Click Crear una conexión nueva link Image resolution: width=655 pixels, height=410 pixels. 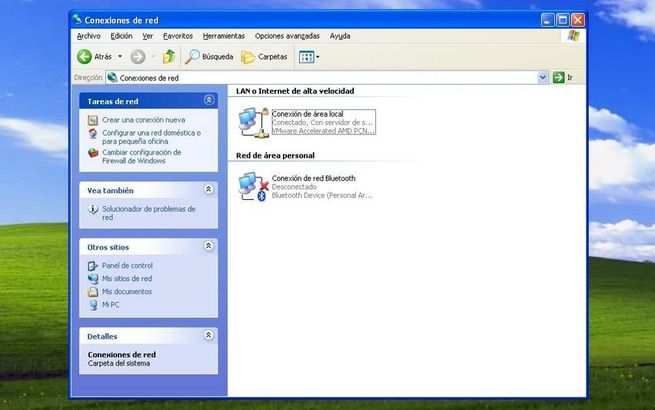pyautogui.click(x=144, y=120)
